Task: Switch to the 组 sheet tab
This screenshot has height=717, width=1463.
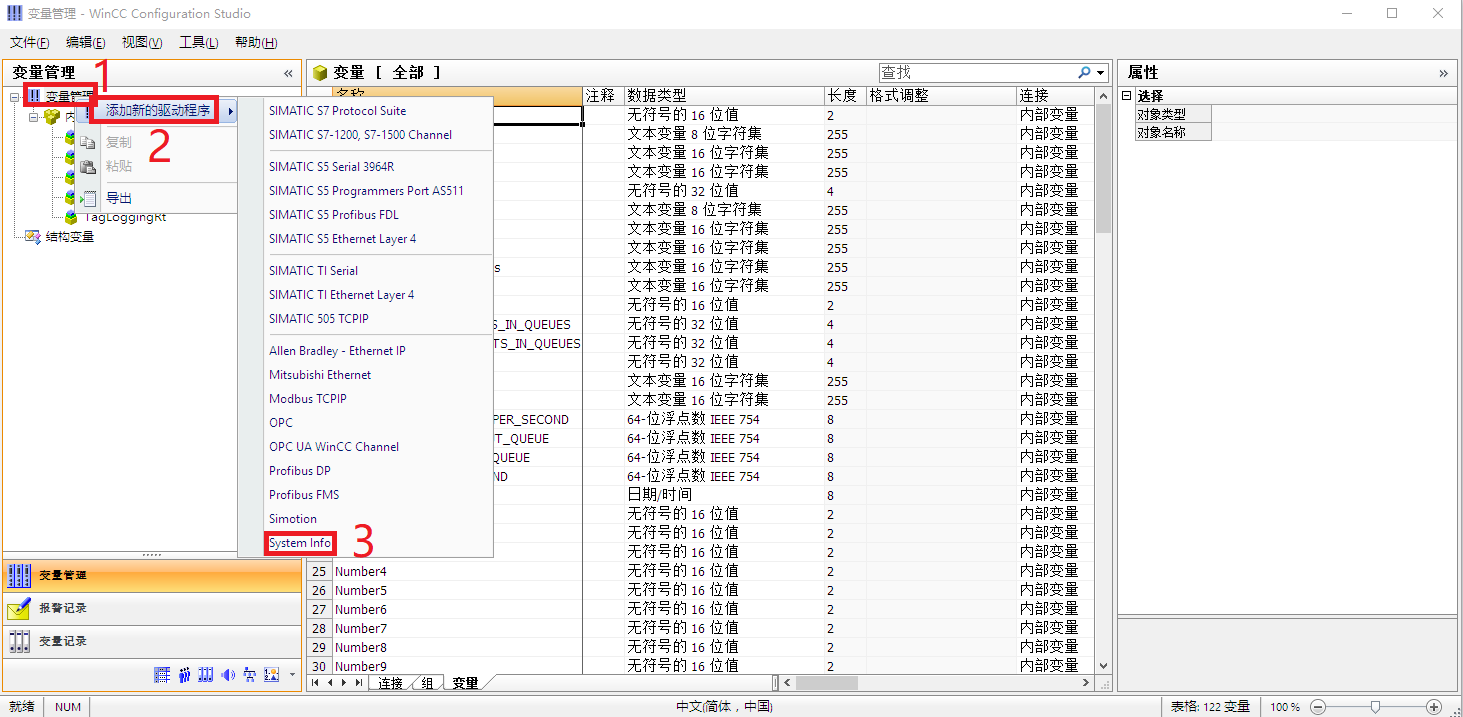Action: 427,683
